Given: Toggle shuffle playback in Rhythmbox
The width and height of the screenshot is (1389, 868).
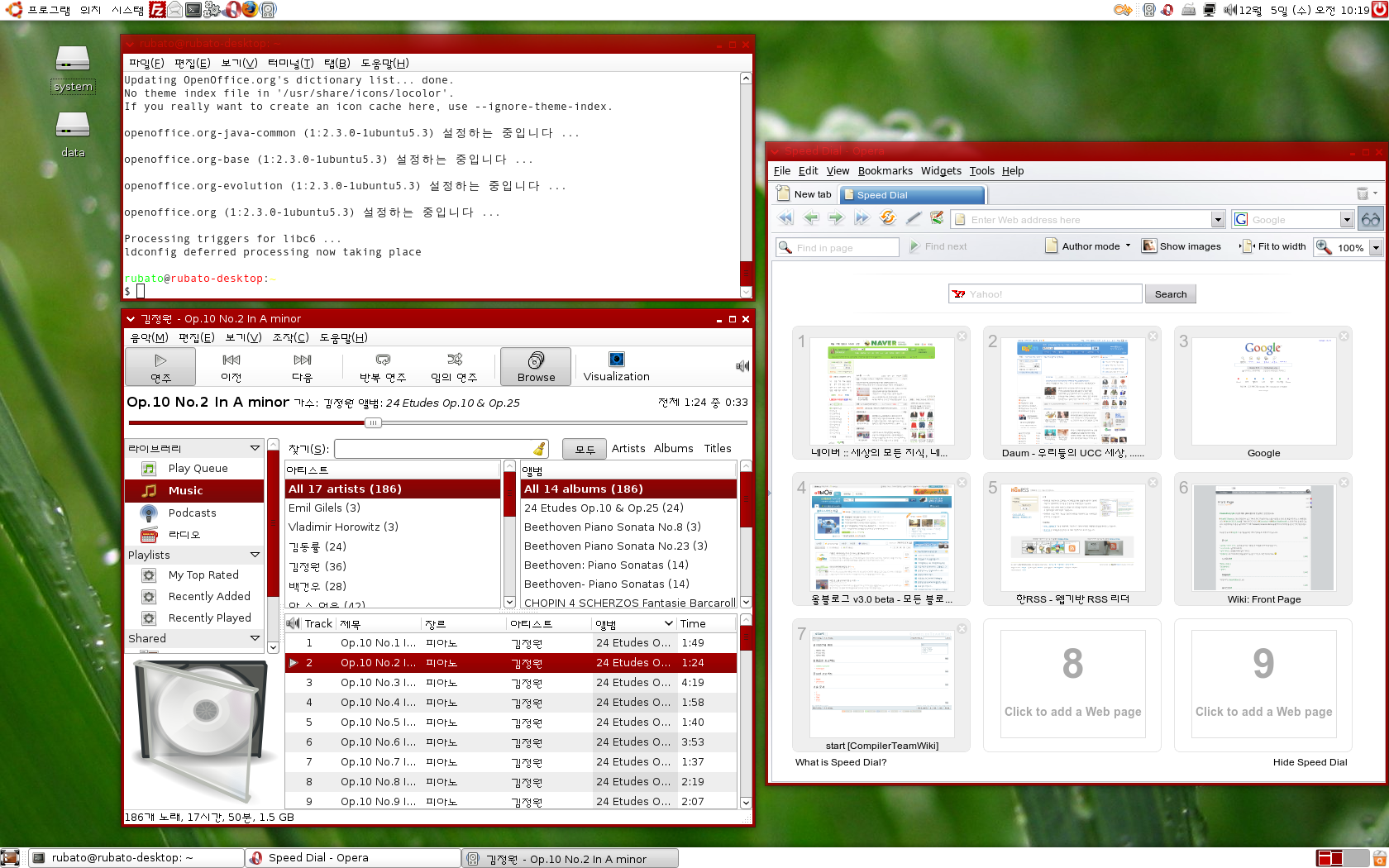Looking at the screenshot, I should pyautogui.click(x=454, y=367).
